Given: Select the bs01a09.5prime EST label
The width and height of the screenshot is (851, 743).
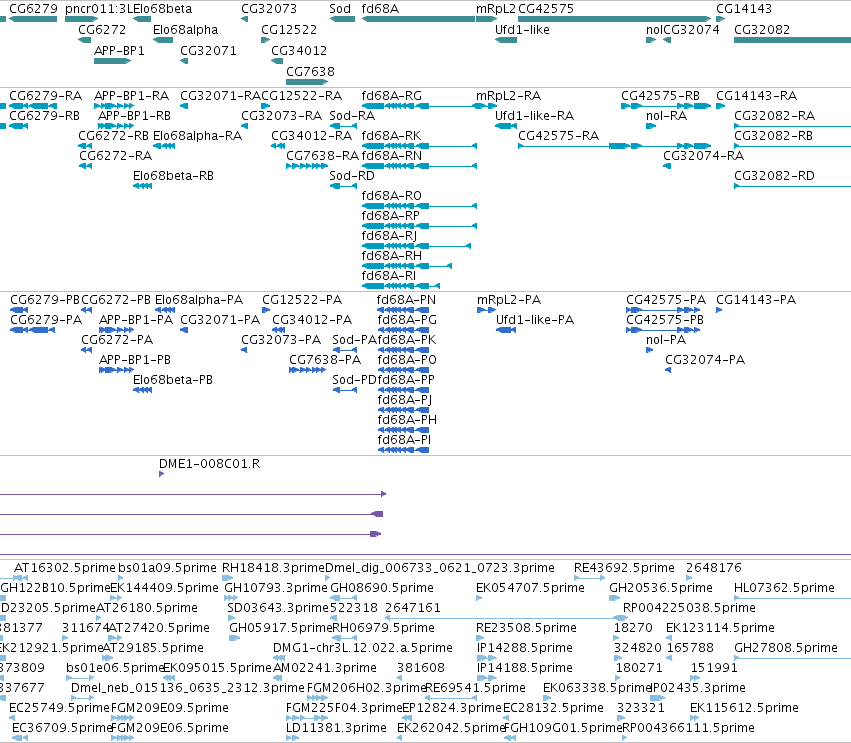Looking at the screenshot, I should click(167, 568).
